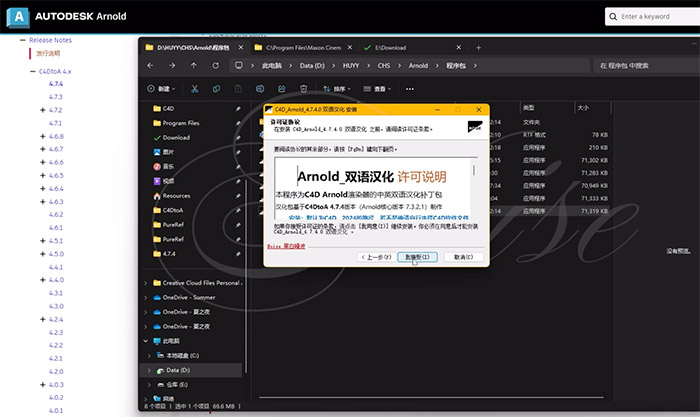This screenshot has width=700, height=417.
Task: Click the Autodesk Arnold logo icon
Action: pyautogui.click(x=18, y=17)
